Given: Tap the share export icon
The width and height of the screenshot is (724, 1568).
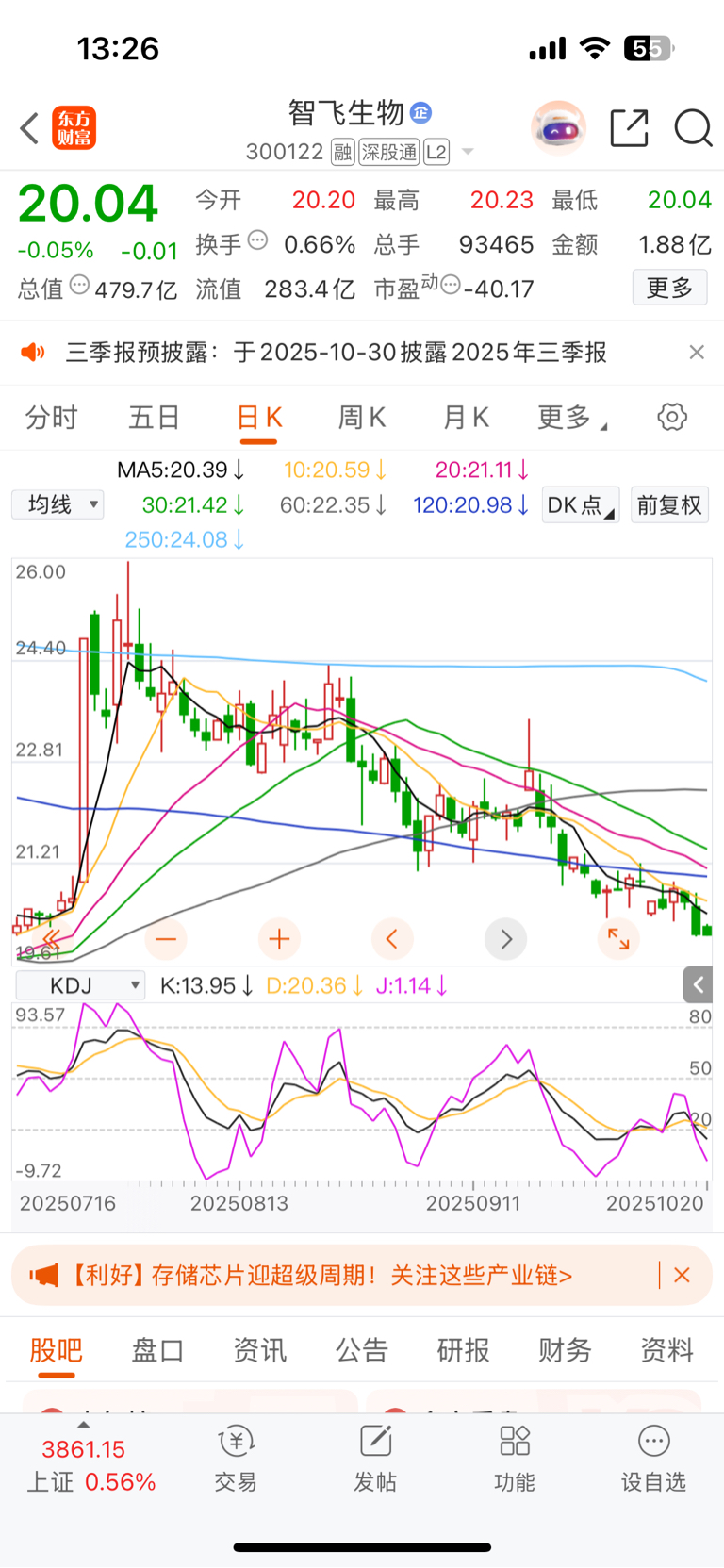Looking at the screenshot, I should pyautogui.click(x=629, y=128).
